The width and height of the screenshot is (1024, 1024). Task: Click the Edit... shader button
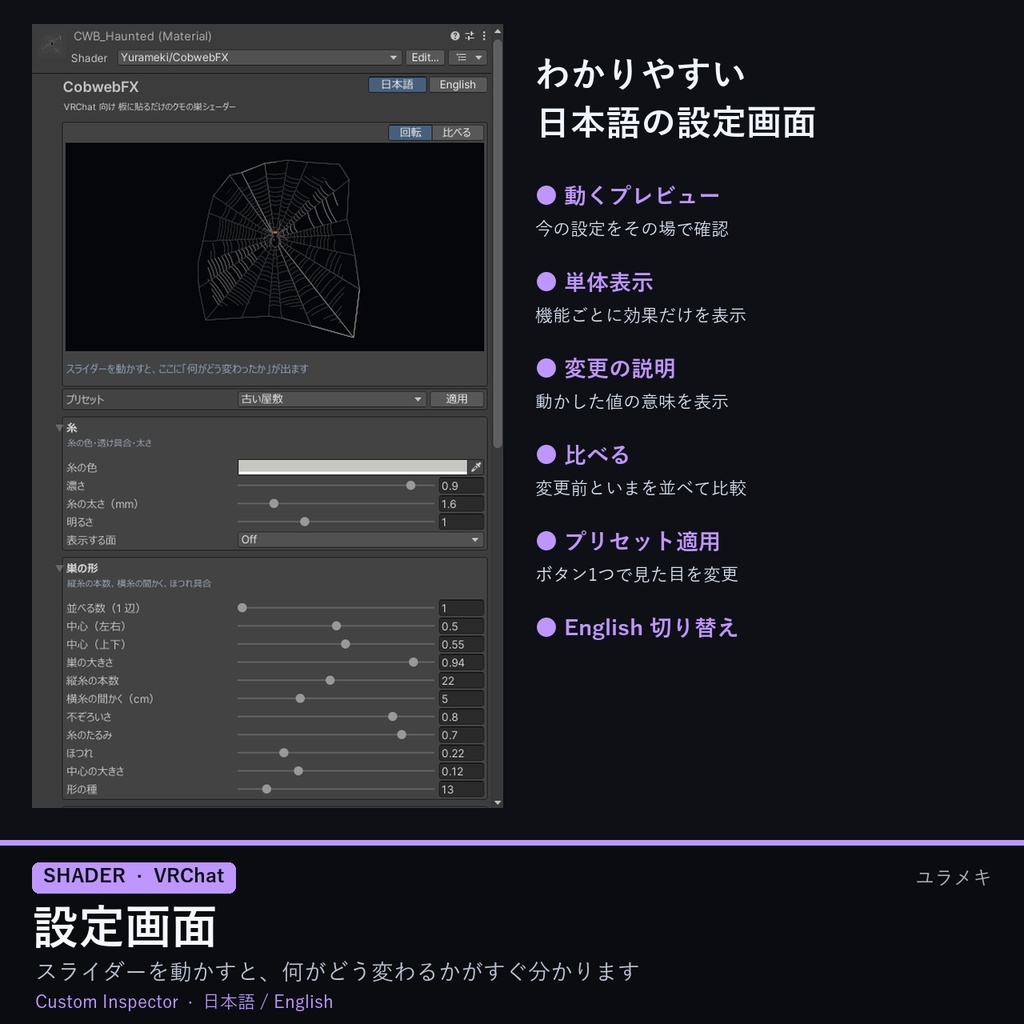(x=424, y=57)
